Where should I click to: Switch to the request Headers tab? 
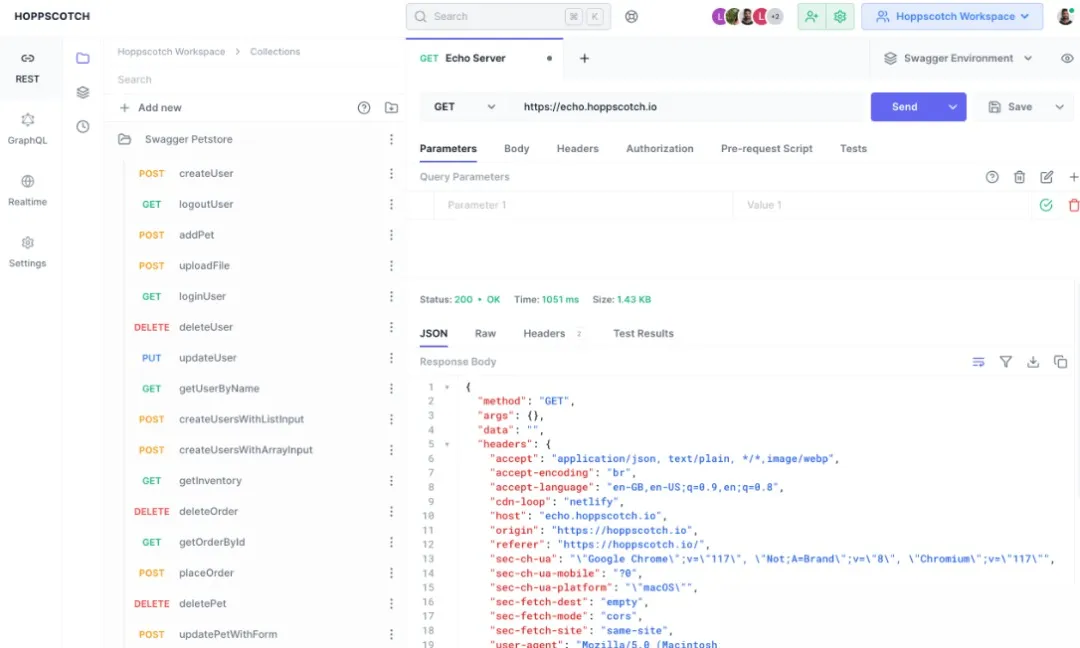[x=577, y=149]
